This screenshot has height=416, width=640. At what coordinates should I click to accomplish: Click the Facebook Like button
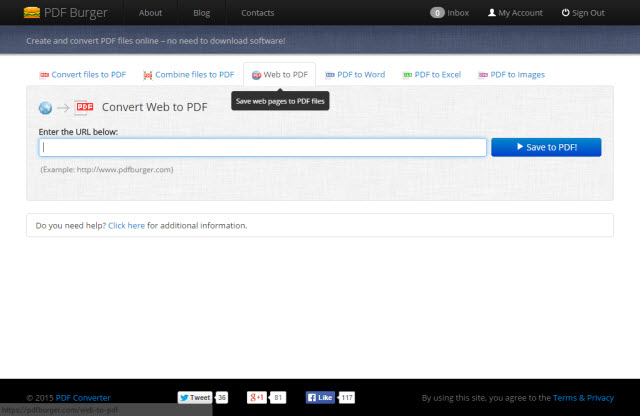(320, 398)
